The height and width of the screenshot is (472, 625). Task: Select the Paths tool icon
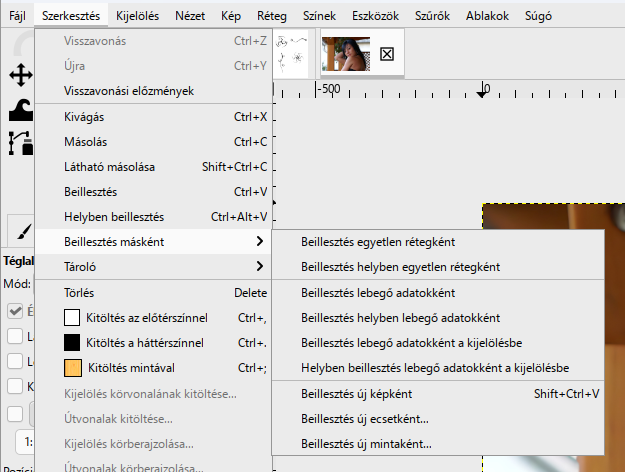pos(21,143)
